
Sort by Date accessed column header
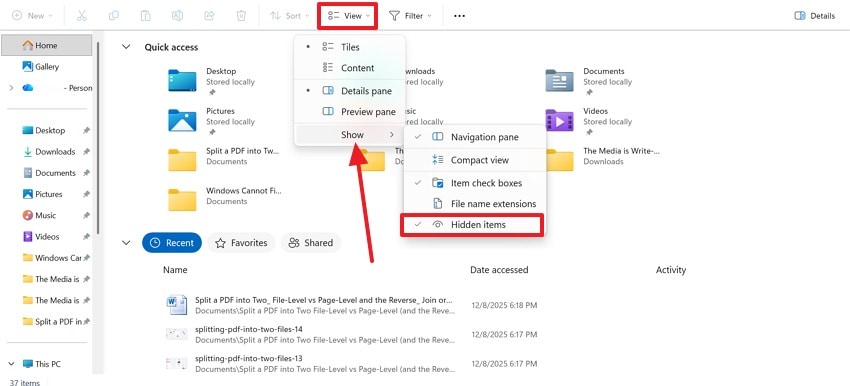(x=499, y=269)
